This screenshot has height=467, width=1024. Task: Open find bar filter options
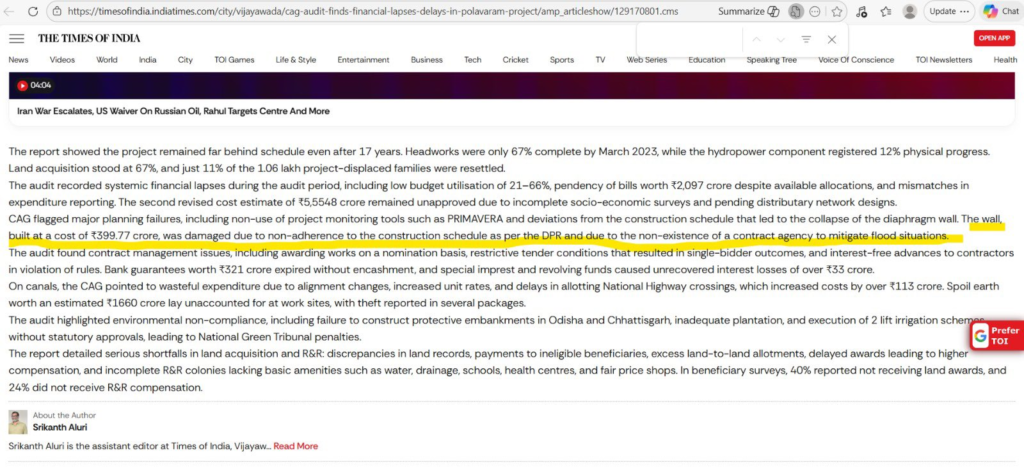[806, 39]
